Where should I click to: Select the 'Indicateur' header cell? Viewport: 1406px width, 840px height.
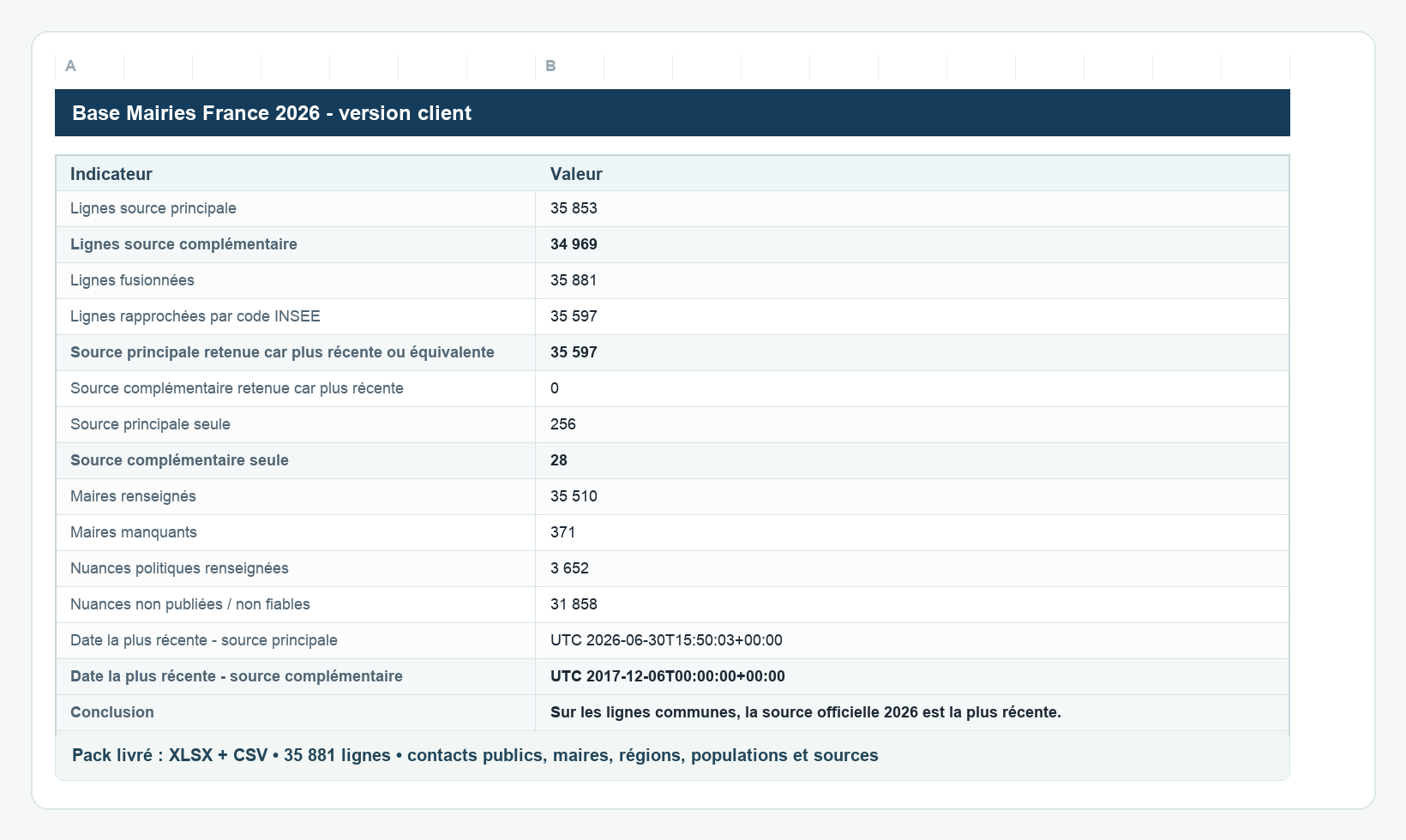(x=296, y=174)
